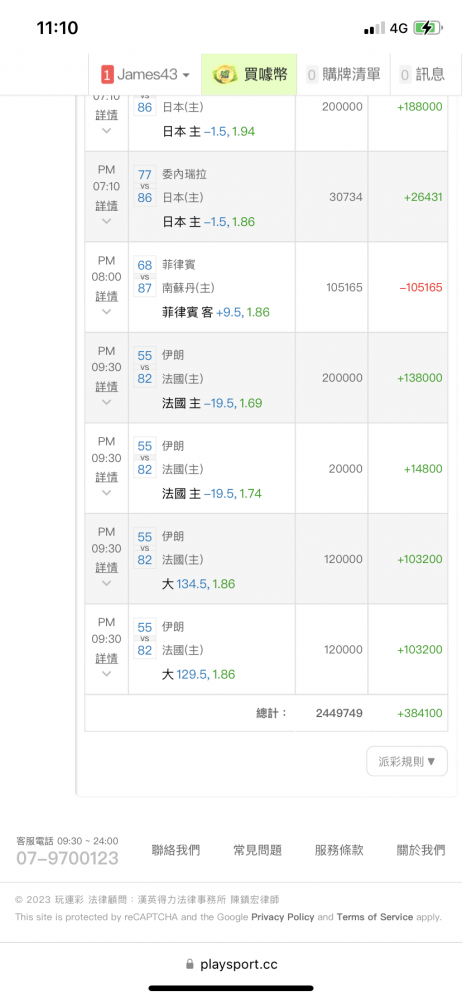Open the Google Privacy Policy link

283,917
